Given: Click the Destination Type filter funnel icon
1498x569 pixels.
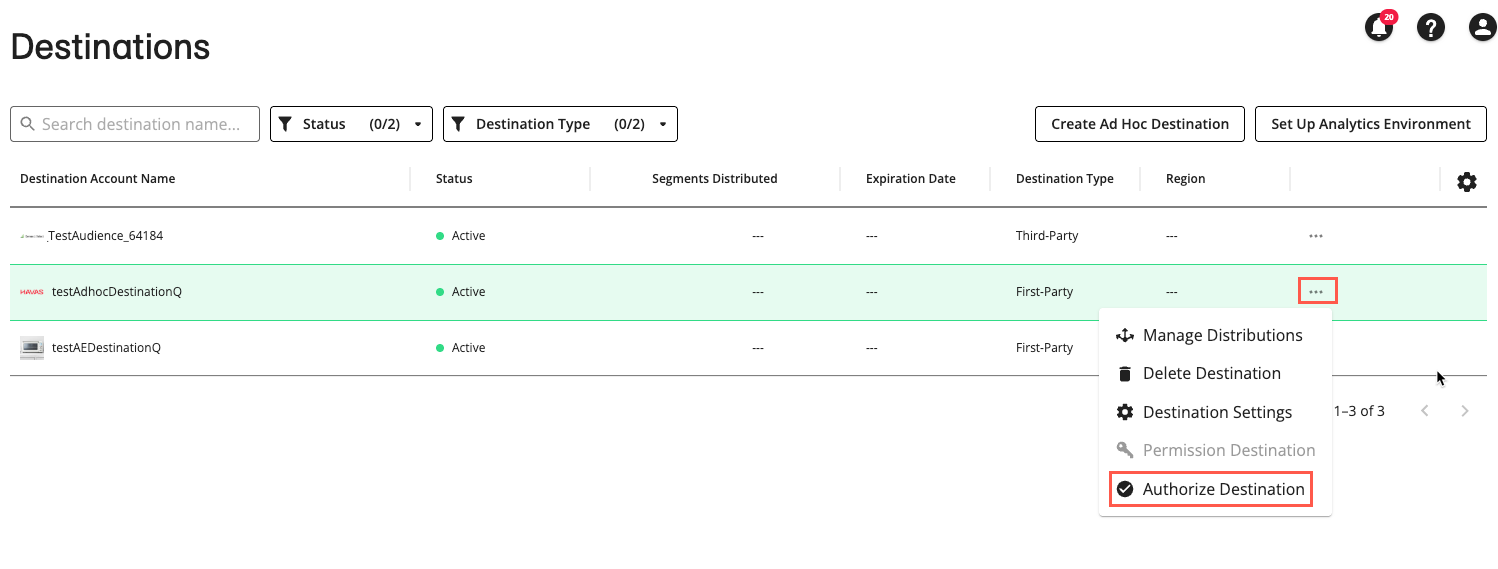Looking at the screenshot, I should pyautogui.click(x=458, y=124).
